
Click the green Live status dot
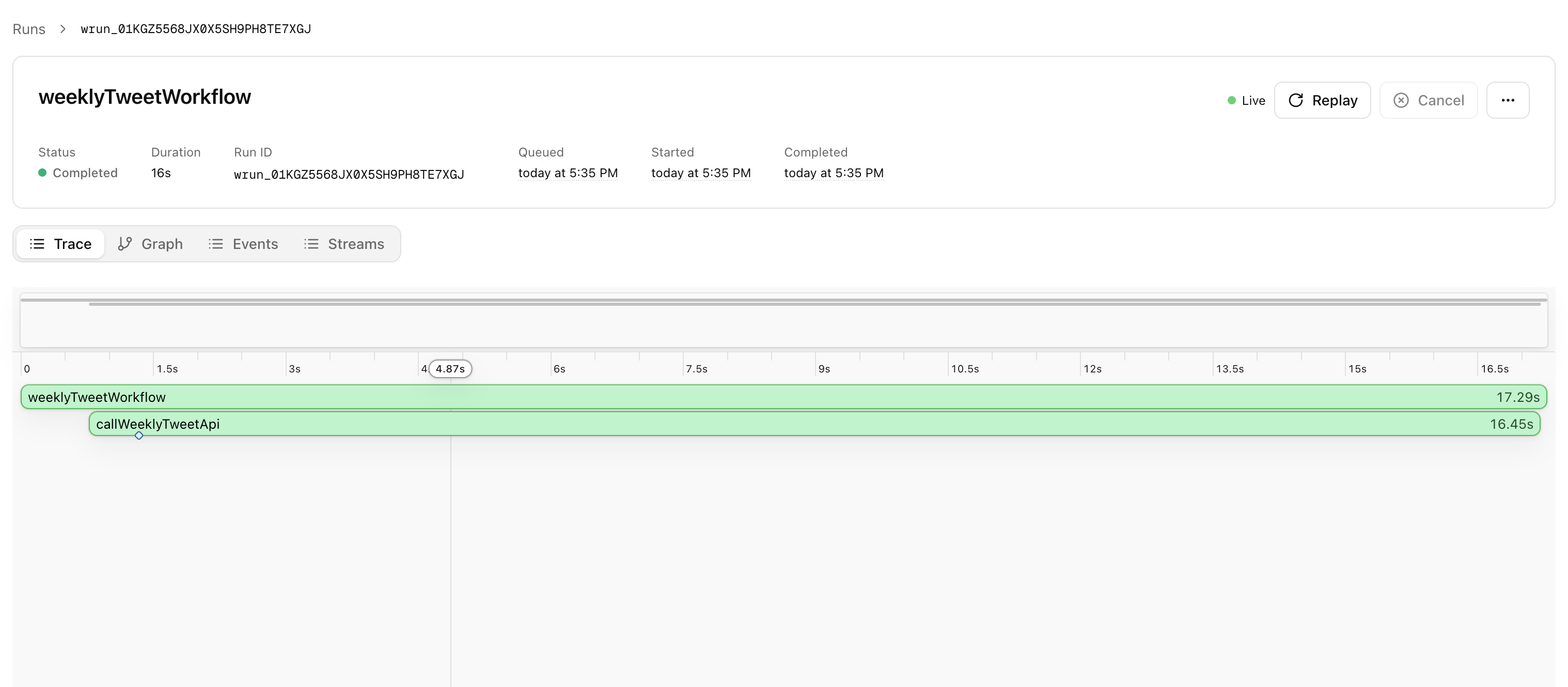(1231, 101)
